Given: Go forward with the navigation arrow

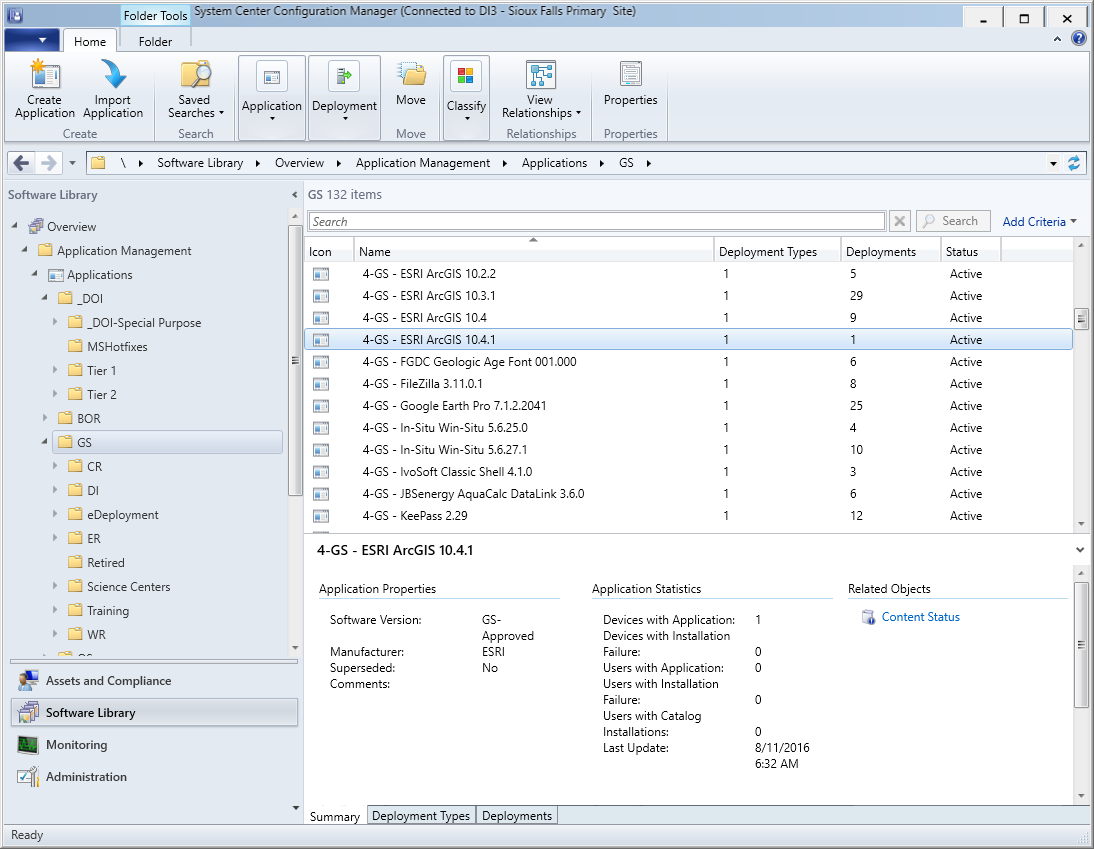Looking at the screenshot, I should click(48, 163).
